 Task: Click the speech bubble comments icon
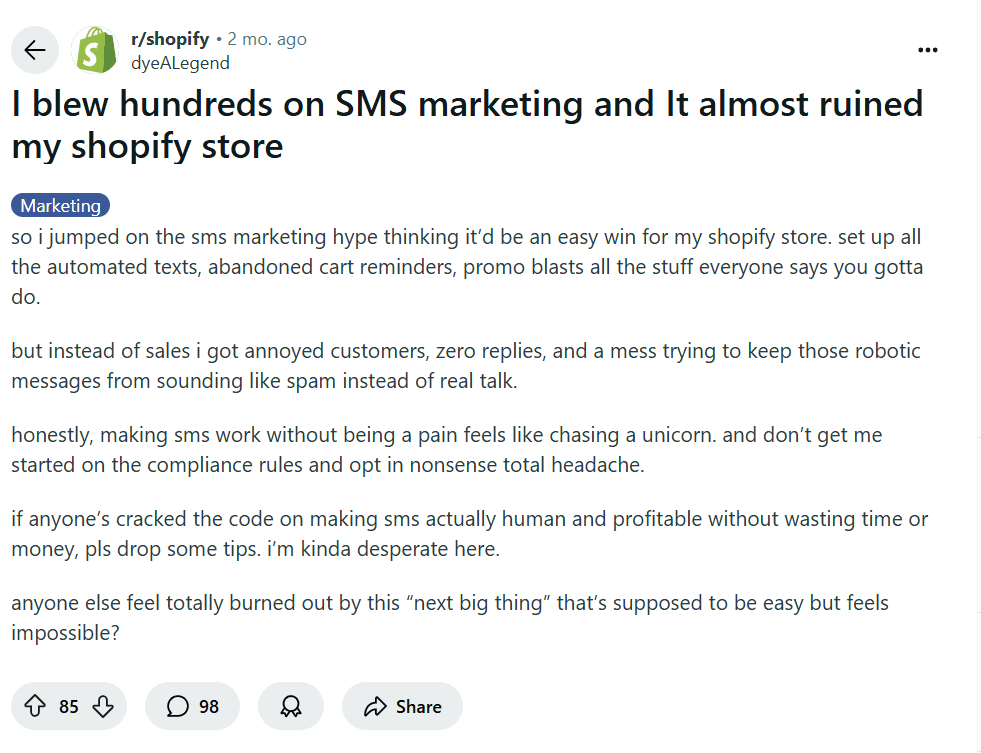pos(178,707)
